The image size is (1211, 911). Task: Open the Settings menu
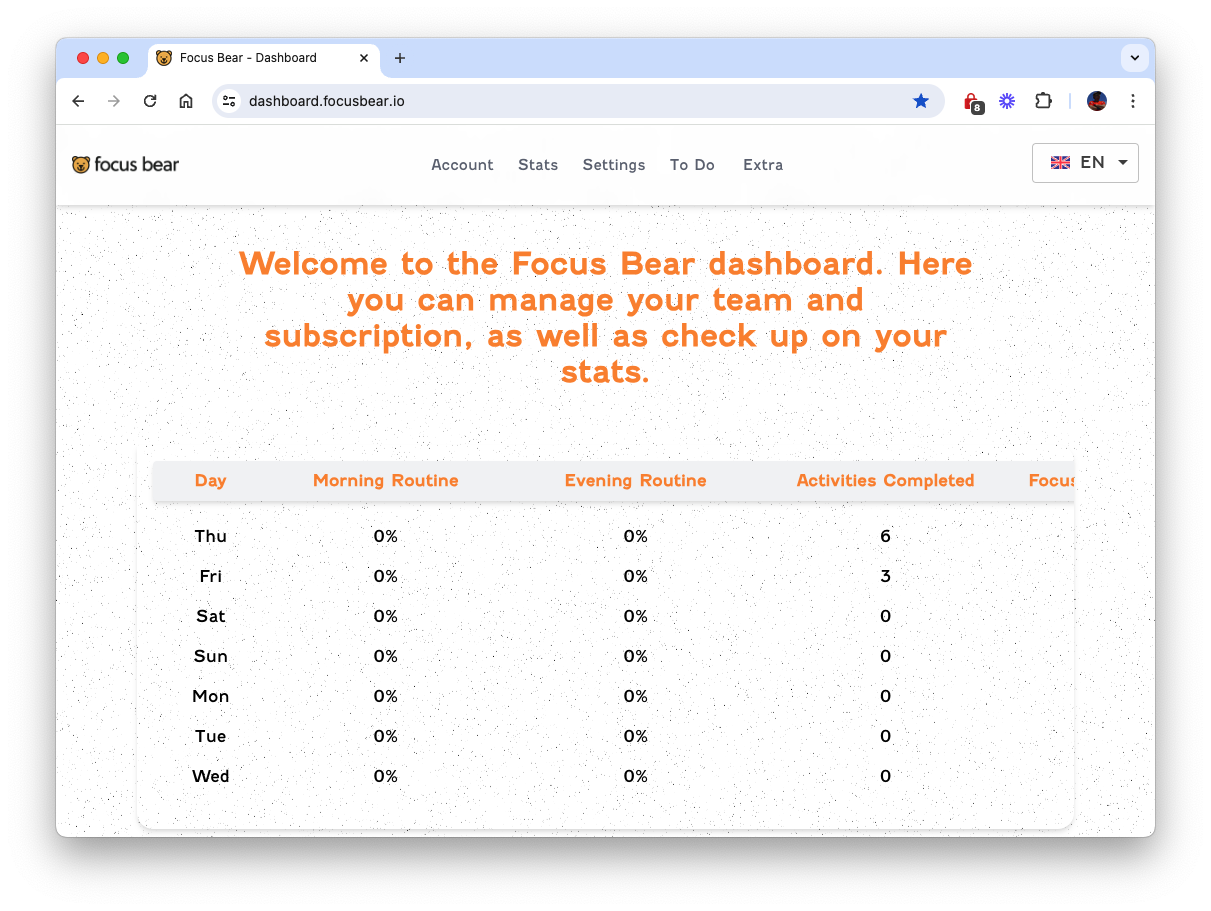[x=614, y=165]
